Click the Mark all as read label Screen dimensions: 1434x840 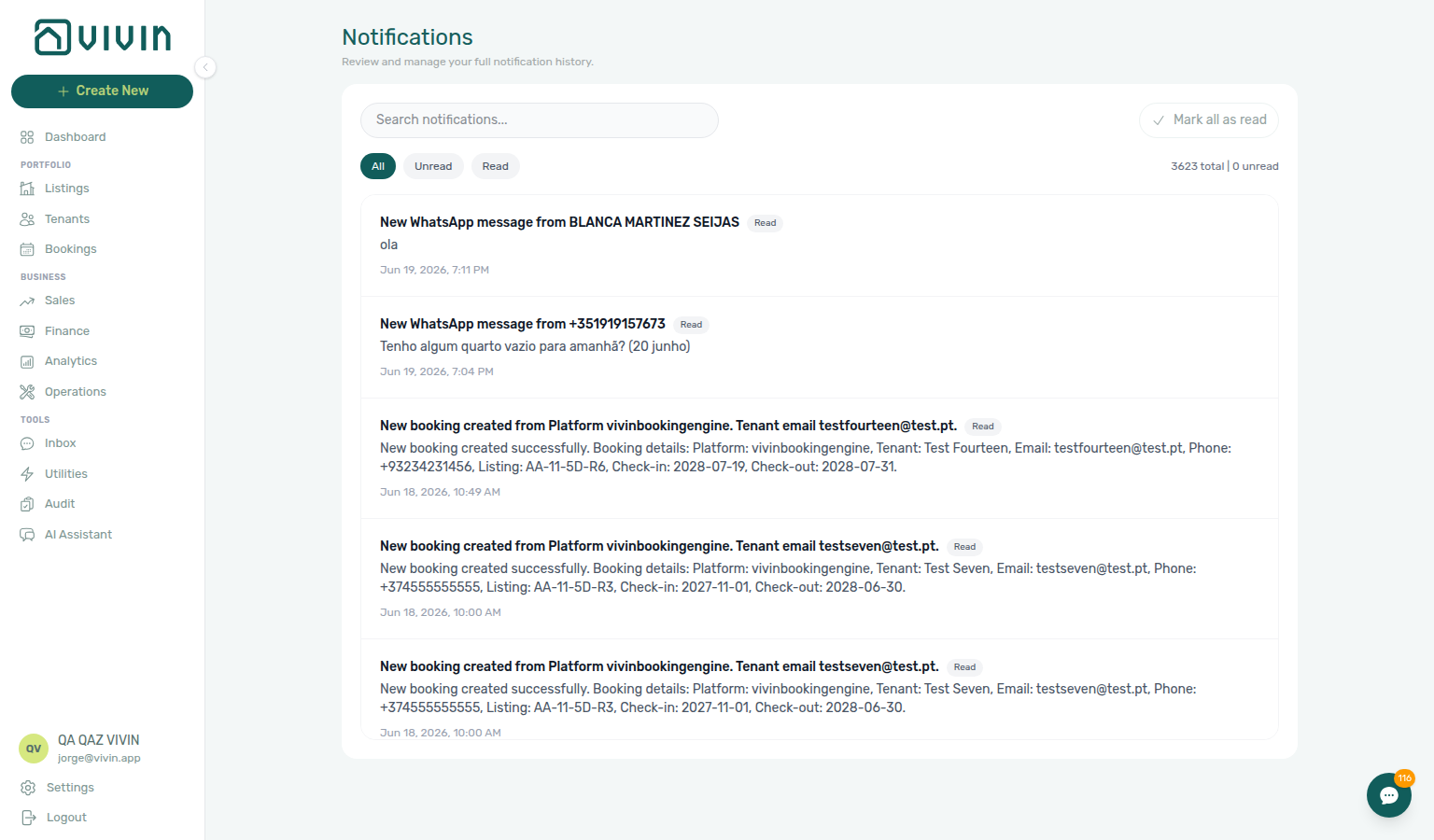point(1220,119)
